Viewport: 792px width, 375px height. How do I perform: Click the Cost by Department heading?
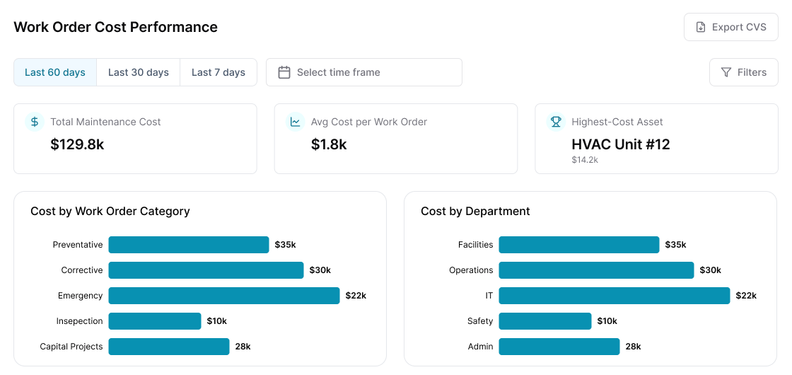point(475,211)
